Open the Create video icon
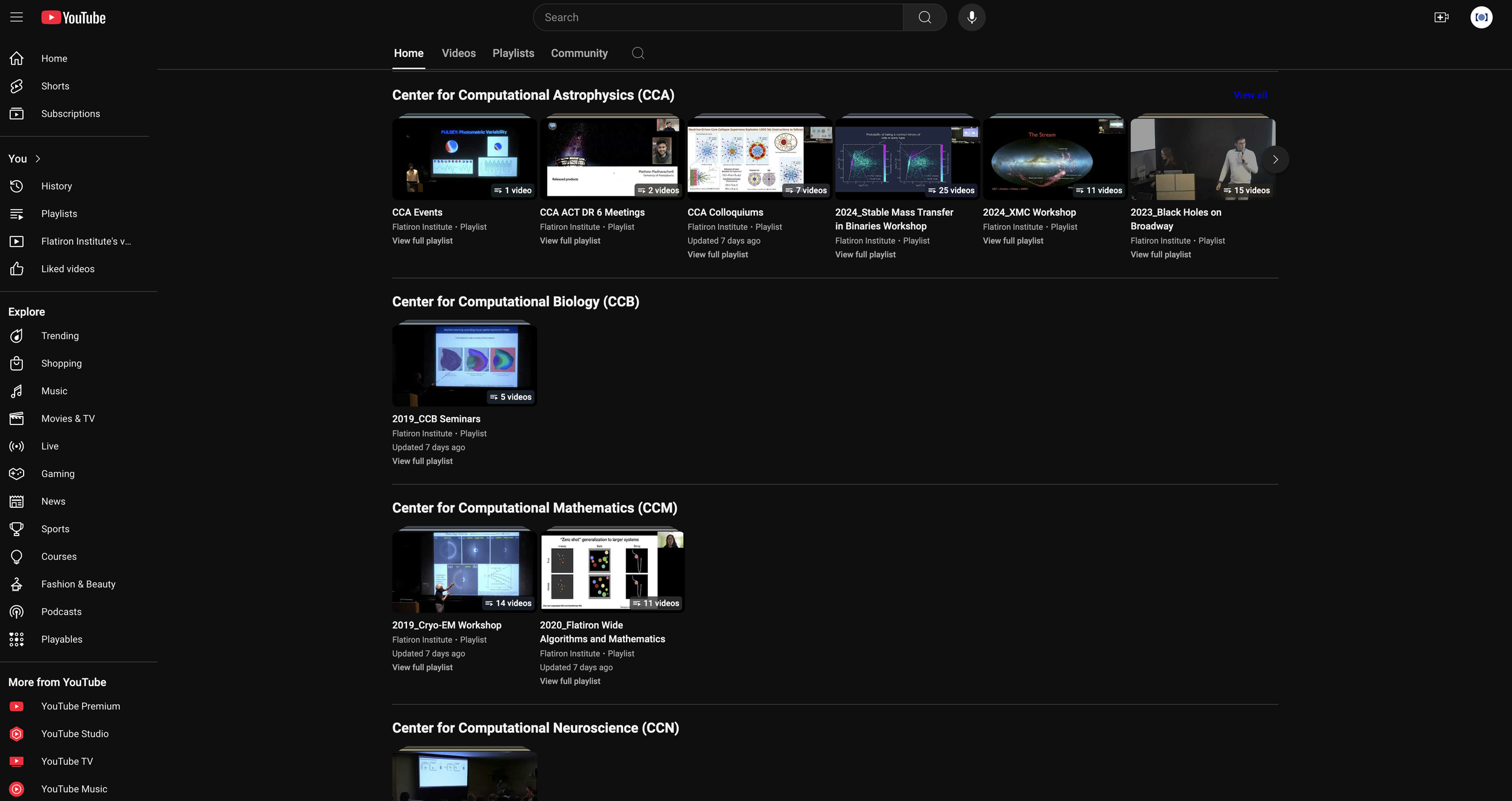The width and height of the screenshot is (1512, 801). pos(1441,18)
